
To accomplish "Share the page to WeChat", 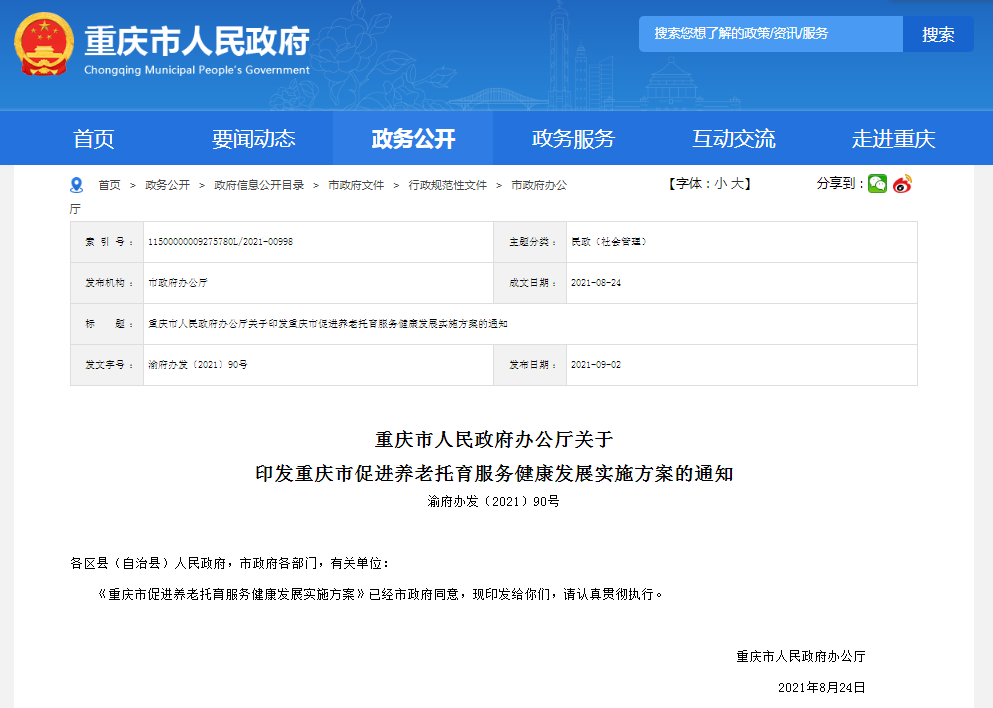I will coord(877,184).
